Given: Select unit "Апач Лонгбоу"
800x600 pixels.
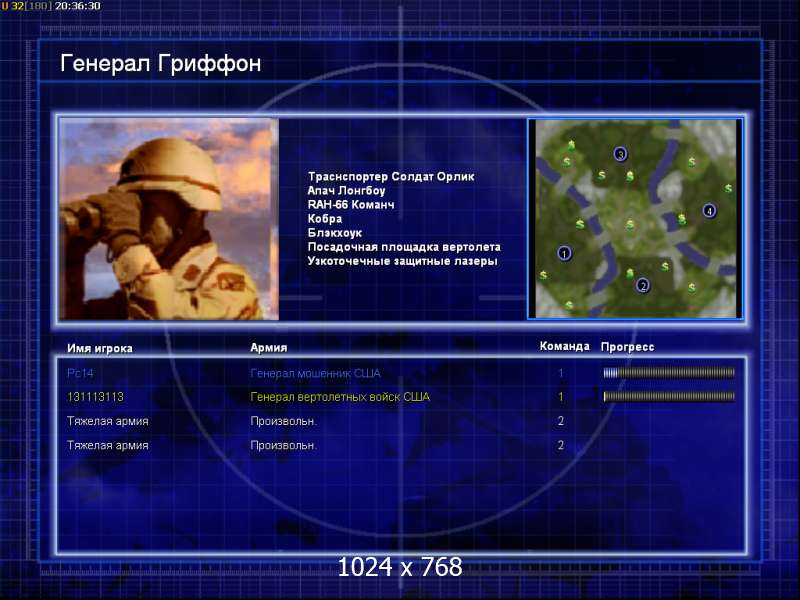Looking at the screenshot, I should [346, 191].
